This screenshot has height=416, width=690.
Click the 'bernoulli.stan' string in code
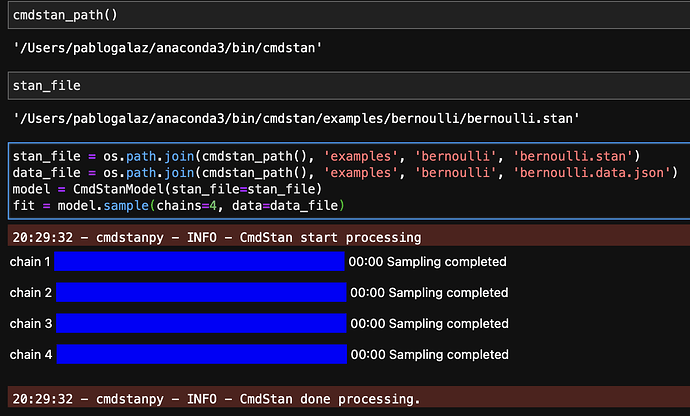pos(573,156)
